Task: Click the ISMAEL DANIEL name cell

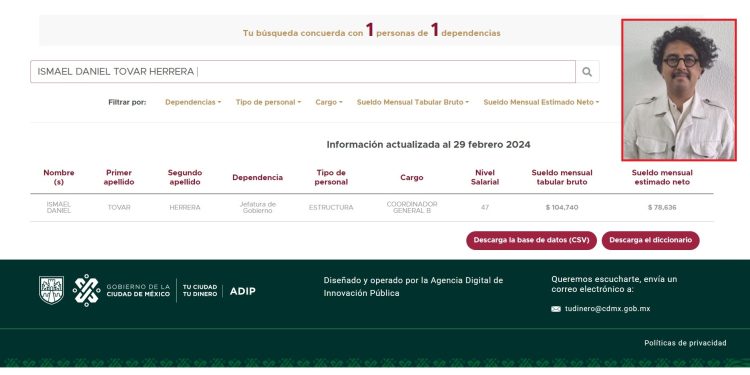Action: (x=59, y=208)
